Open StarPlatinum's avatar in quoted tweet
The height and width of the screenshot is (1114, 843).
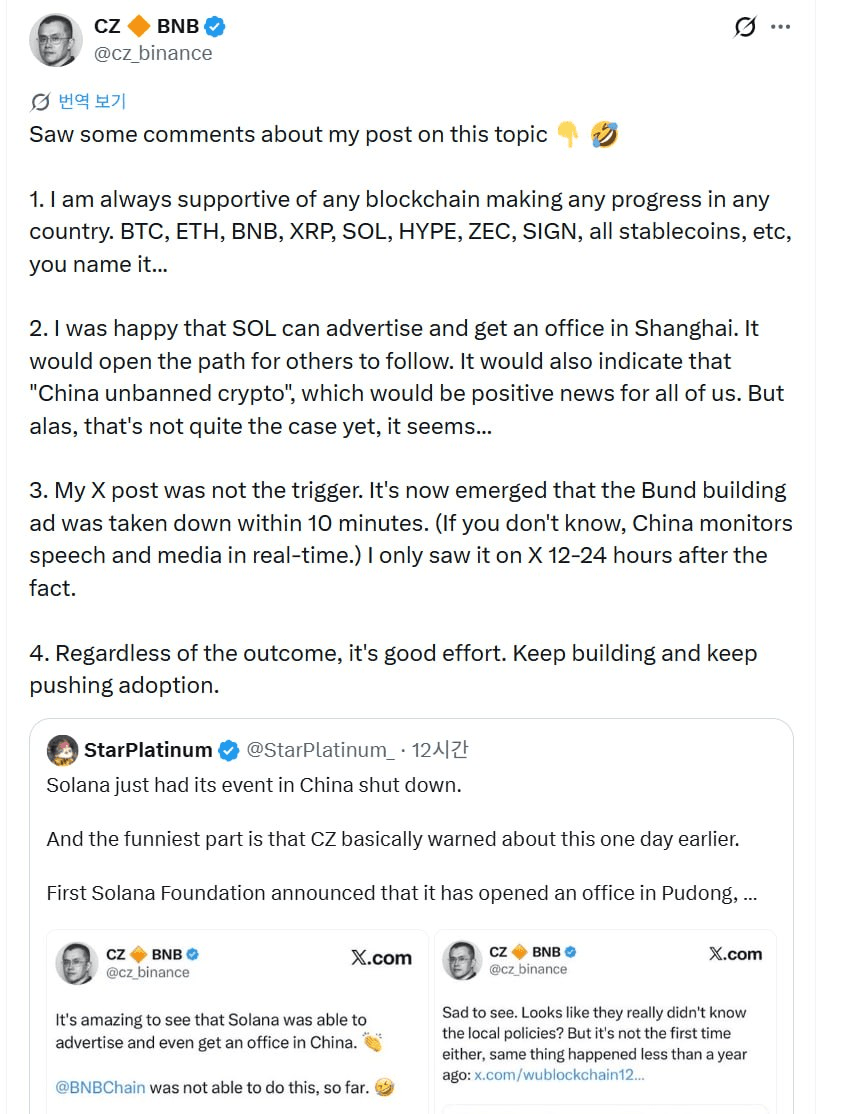point(62,750)
